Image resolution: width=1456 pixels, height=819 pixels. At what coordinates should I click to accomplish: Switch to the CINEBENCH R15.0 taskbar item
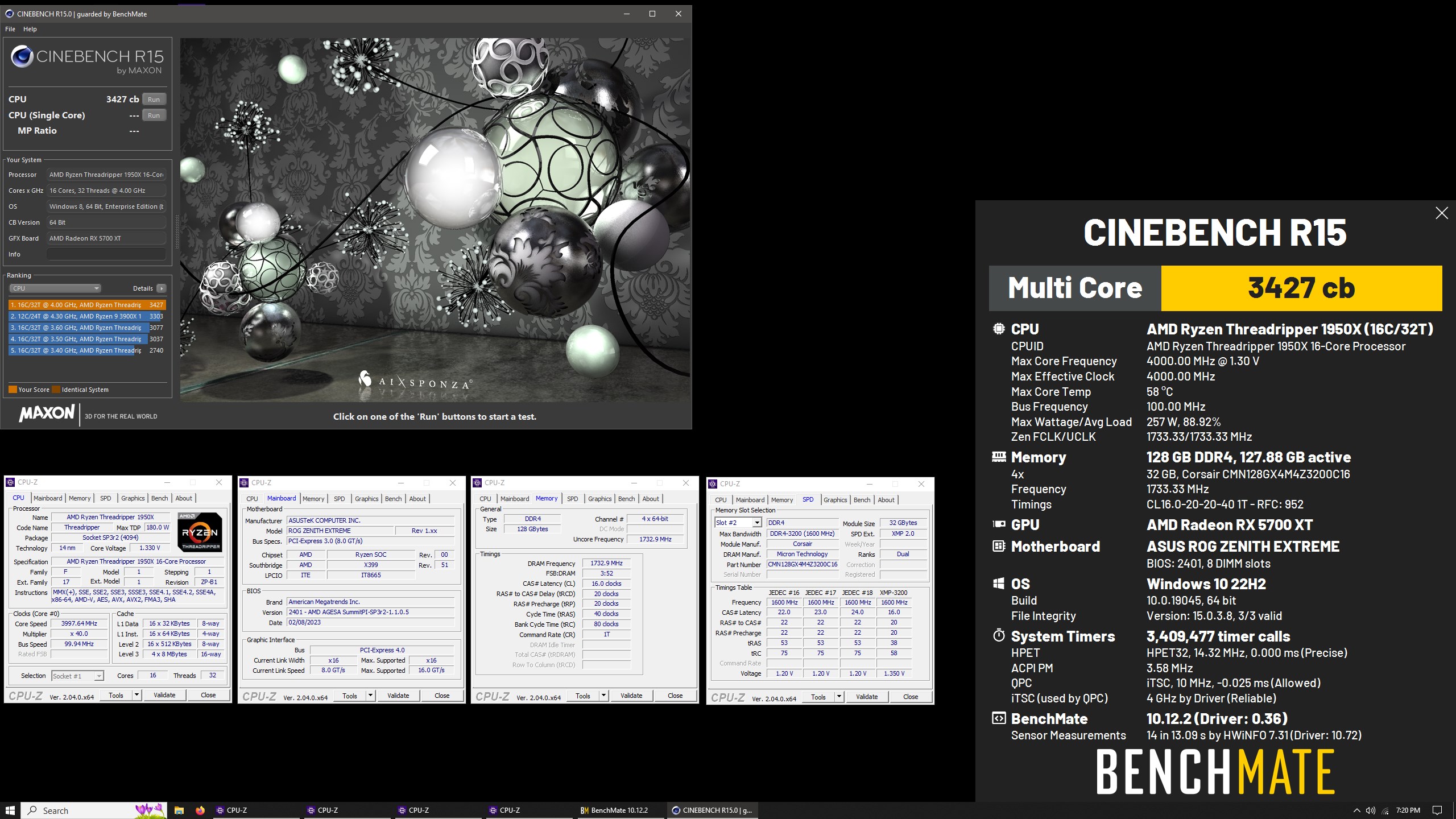point(712,810)
